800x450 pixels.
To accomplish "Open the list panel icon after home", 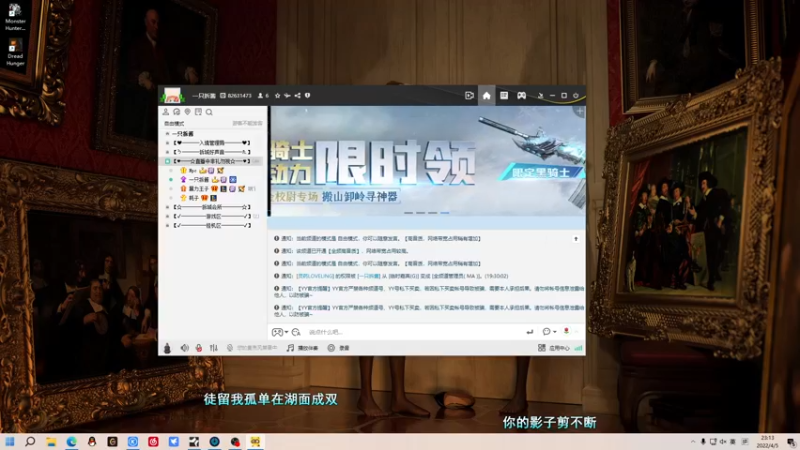I will [504, 95].
